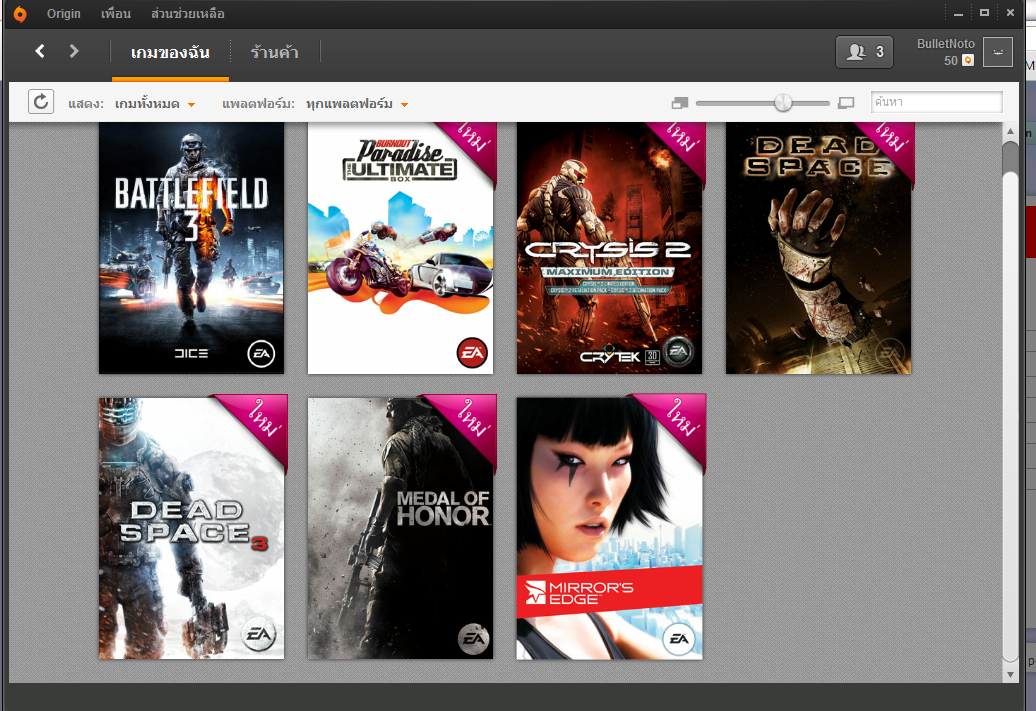Click the library scrollbar down arrow
This screenshot has width=1036, height=711.
point(1010,675)
